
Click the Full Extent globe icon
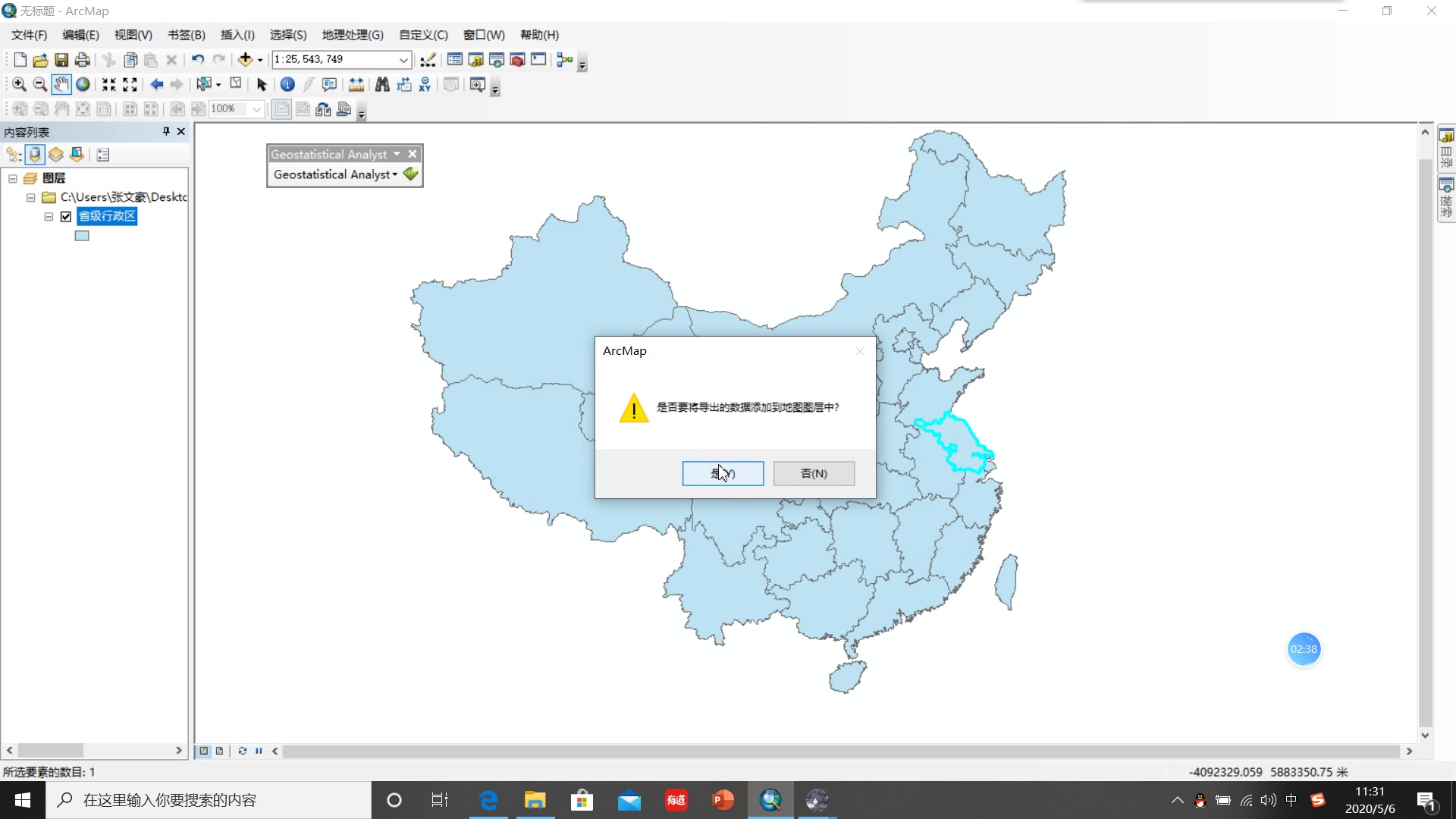click(x=83, y=84)
